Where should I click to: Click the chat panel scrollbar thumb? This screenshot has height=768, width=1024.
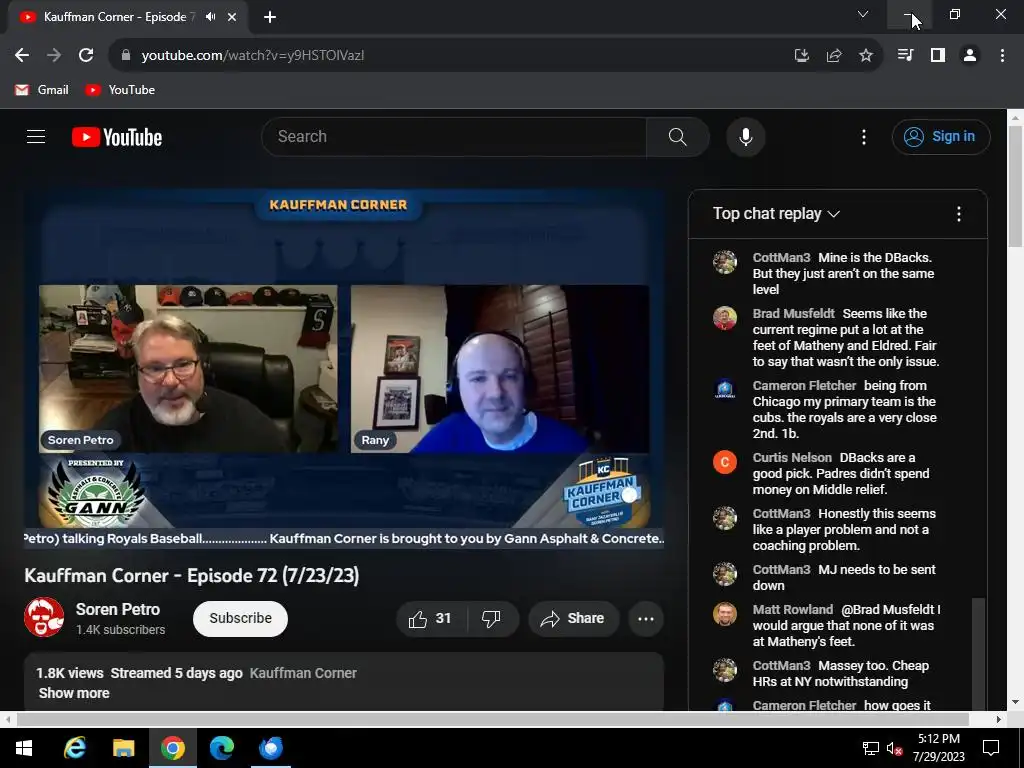[x=977, y=653]
